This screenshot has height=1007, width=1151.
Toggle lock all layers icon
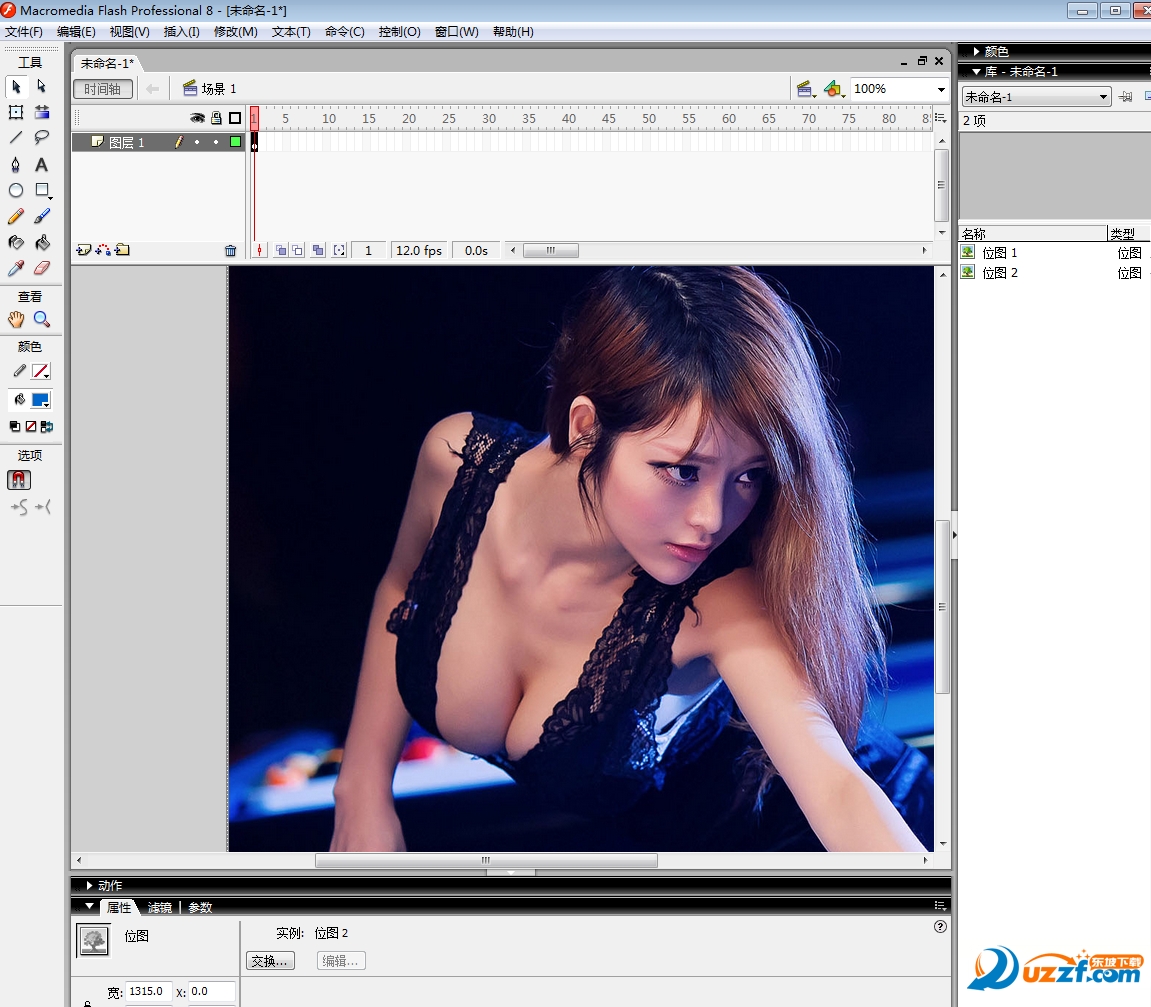tap(216, 118)
